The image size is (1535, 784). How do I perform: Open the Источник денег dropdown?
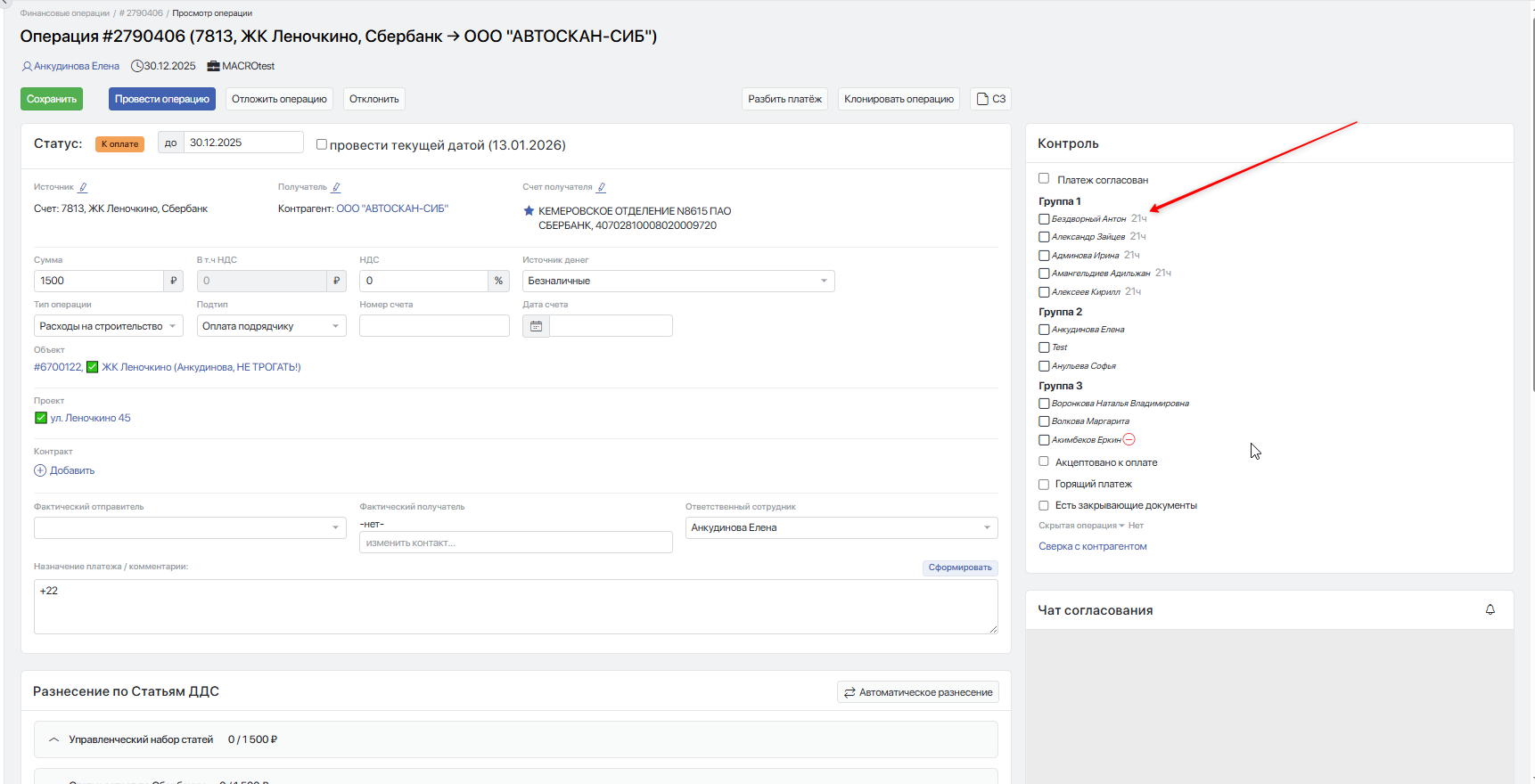(x=677, y=281)
